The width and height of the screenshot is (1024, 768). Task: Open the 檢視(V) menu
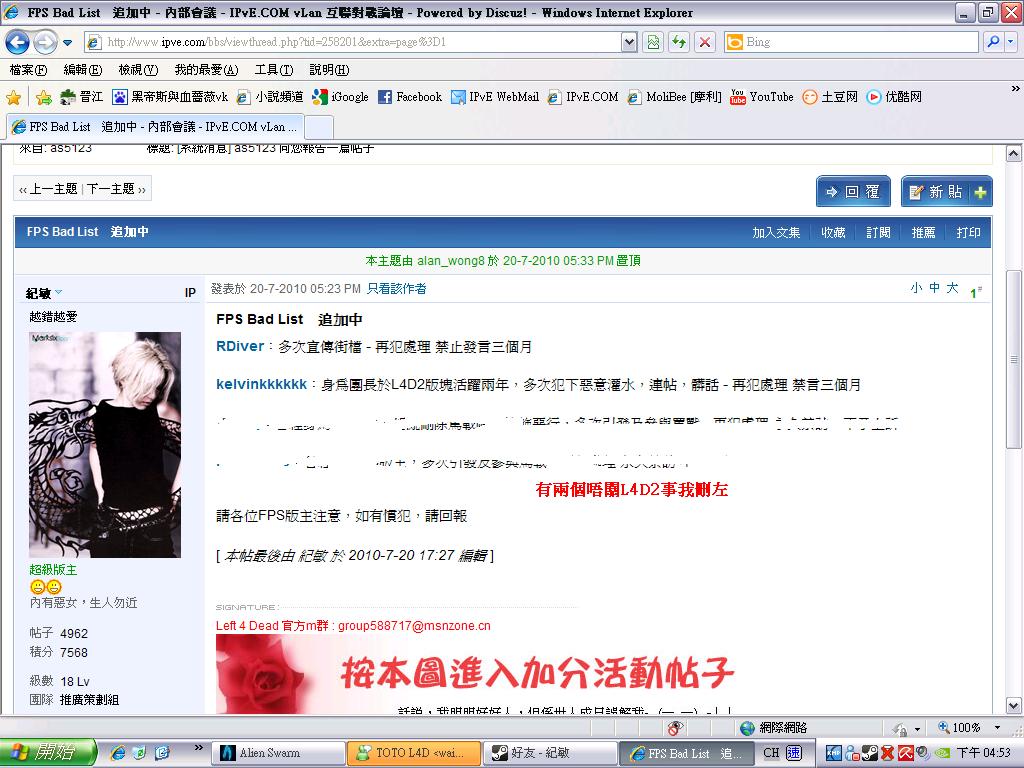click(138, 70)
